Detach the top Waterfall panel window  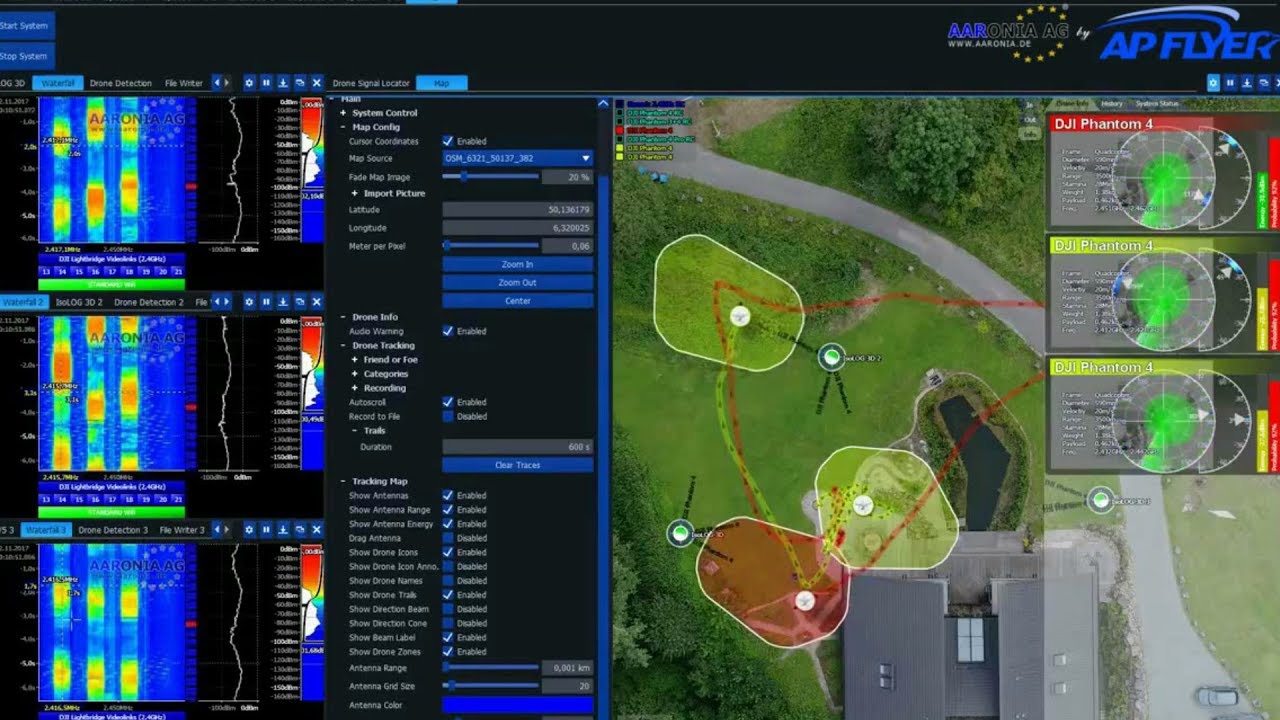(300, 83)
